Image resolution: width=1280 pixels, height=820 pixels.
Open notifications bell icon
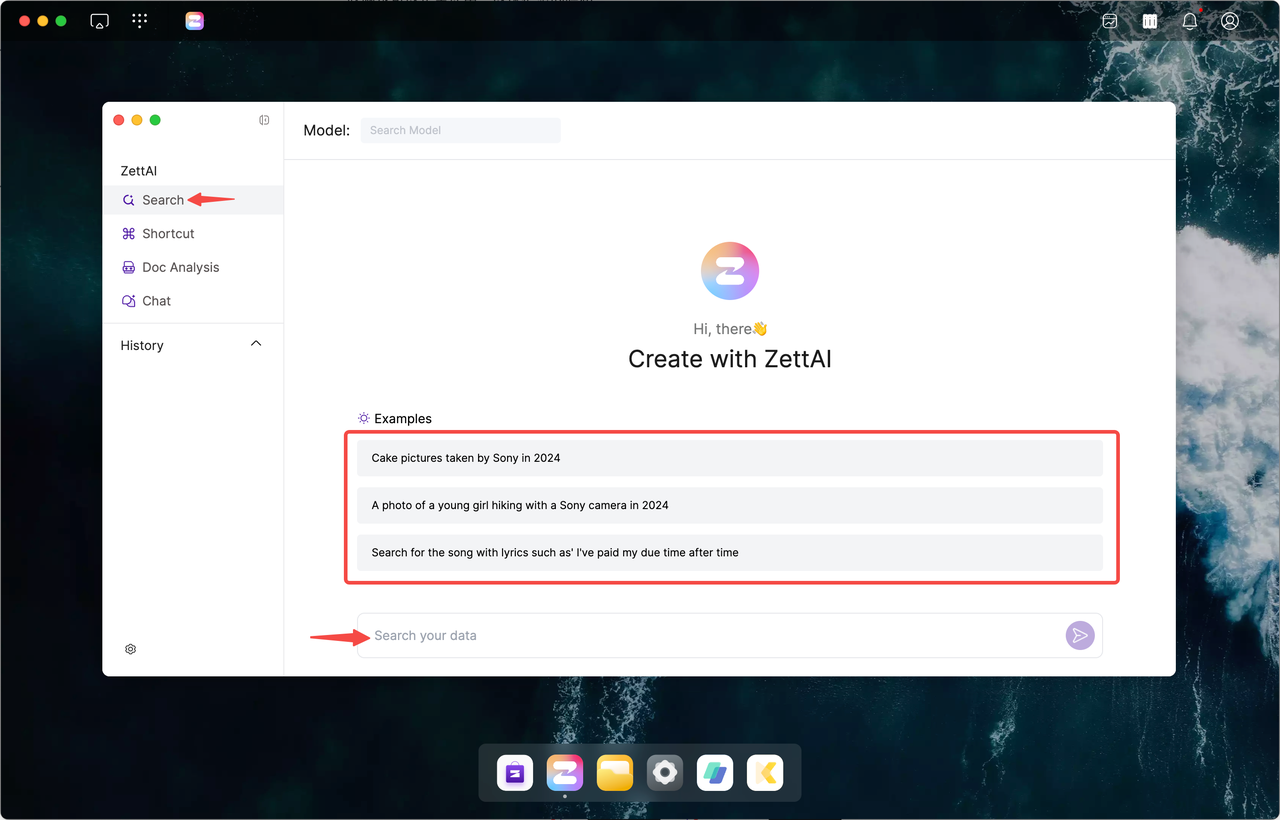coord(1190,21)
